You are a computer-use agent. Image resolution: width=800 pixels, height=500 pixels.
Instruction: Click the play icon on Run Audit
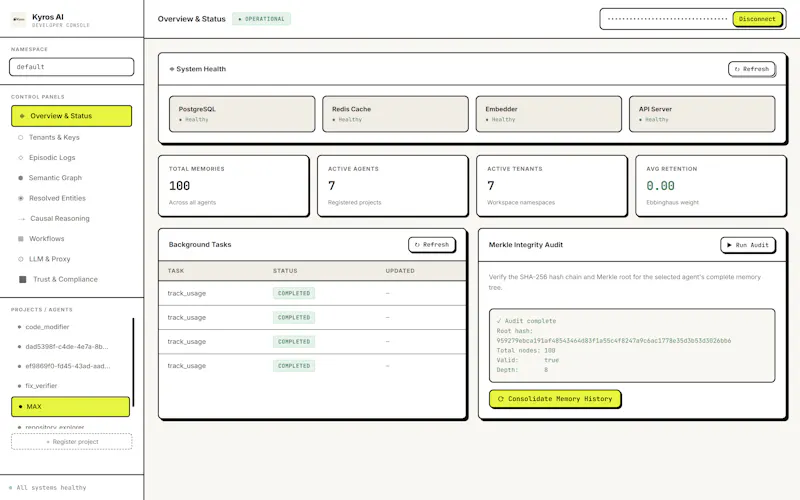click(x=729, y=245)
